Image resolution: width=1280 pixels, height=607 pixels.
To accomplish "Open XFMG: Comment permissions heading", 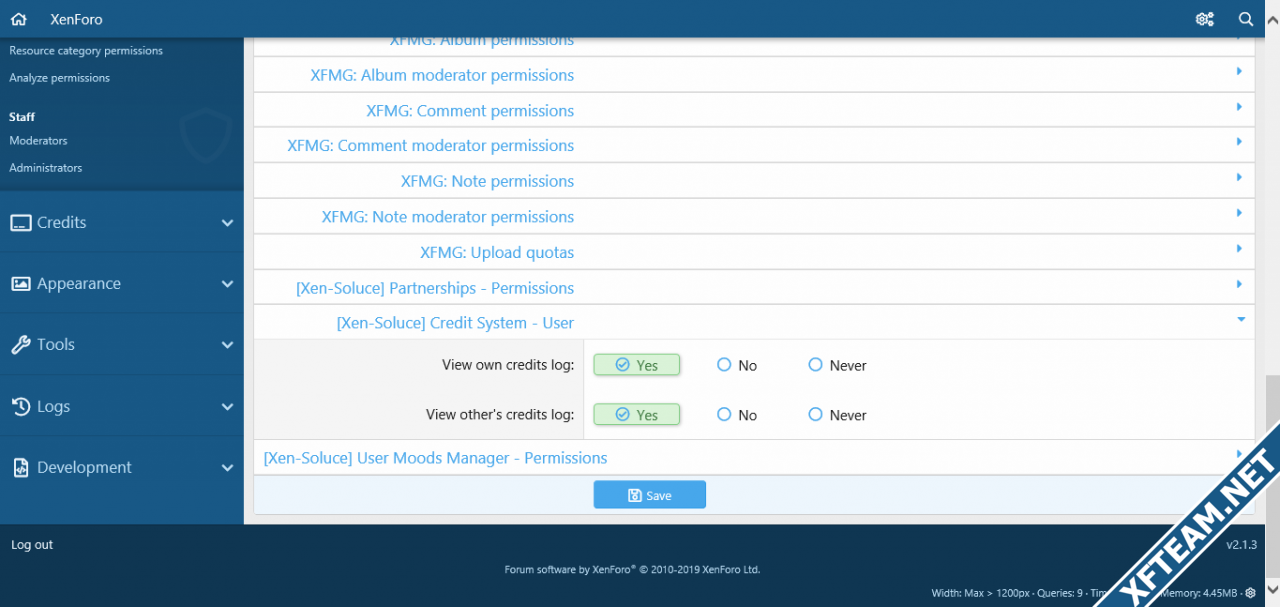I will point(470,111).
